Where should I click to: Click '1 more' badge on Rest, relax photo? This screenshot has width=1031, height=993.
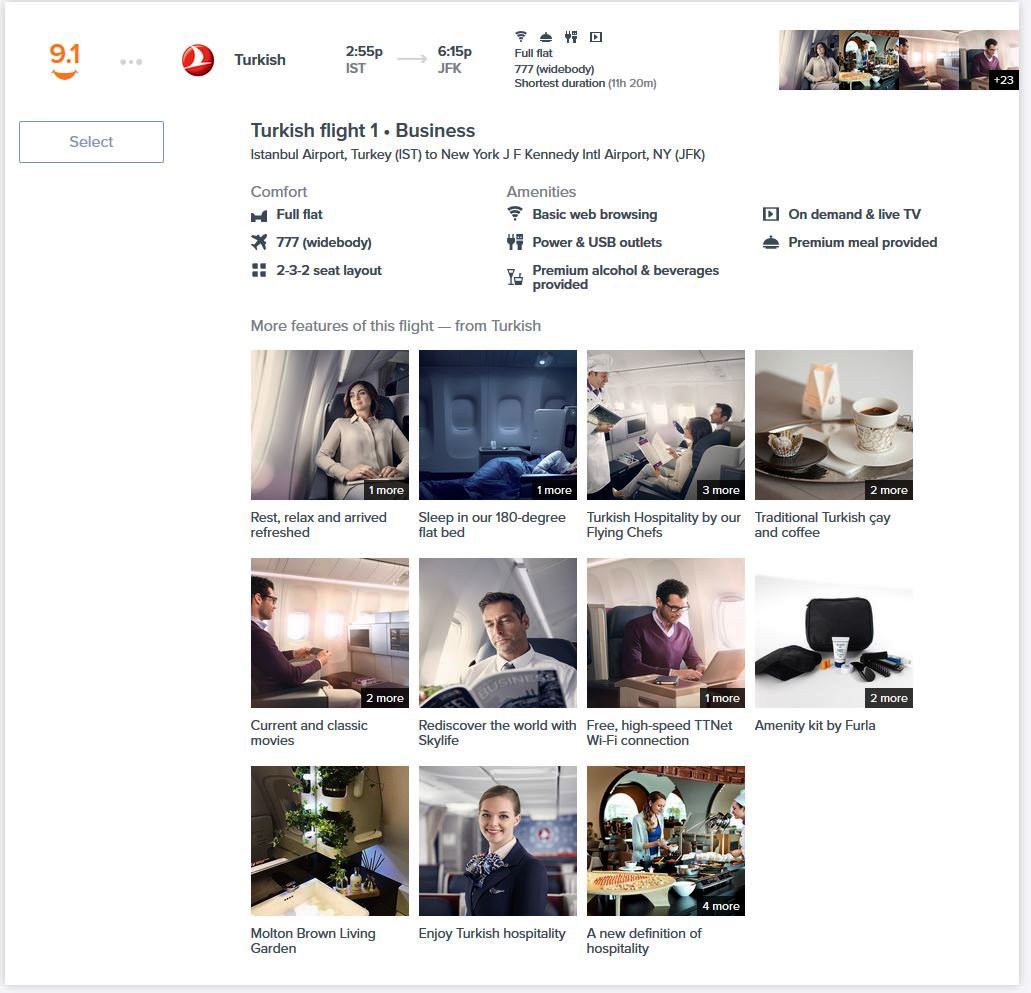click(x=386, y=490)
